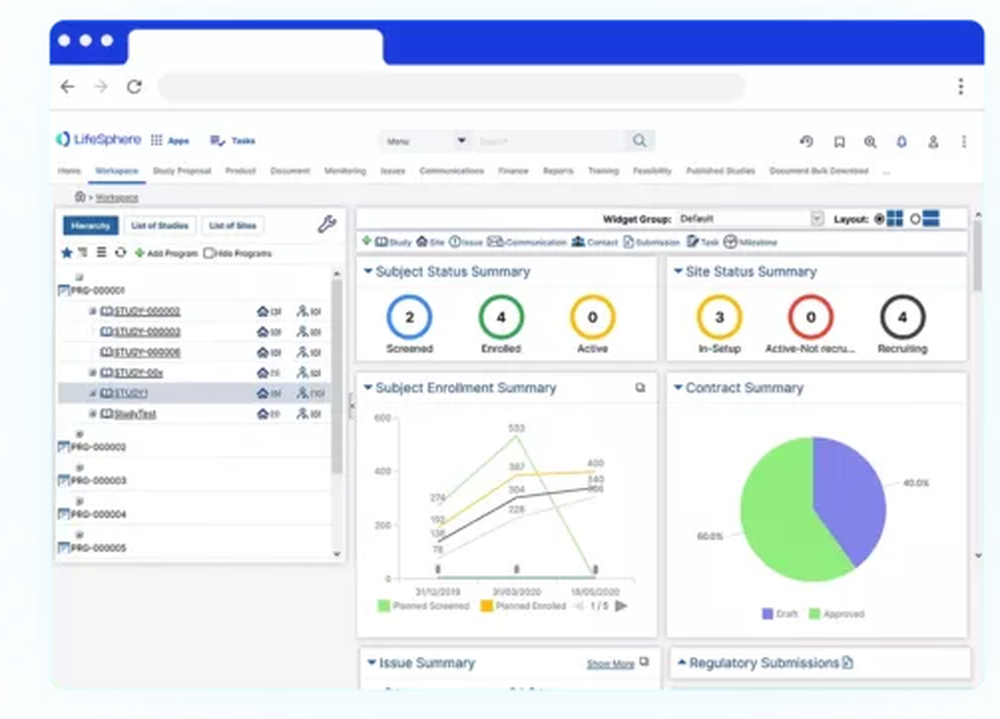Viewport: 1000px width, 719px height.
Task: Click the Workspace breadcrumb link
Action: coord(117,197)
